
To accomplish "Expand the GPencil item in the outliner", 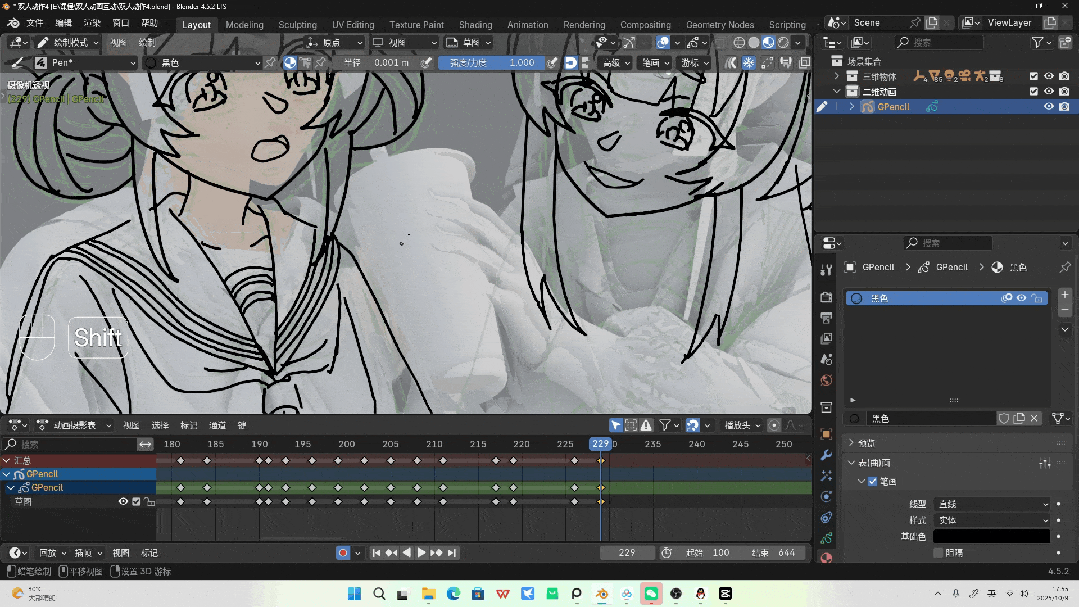I will [x=852, y=107].
